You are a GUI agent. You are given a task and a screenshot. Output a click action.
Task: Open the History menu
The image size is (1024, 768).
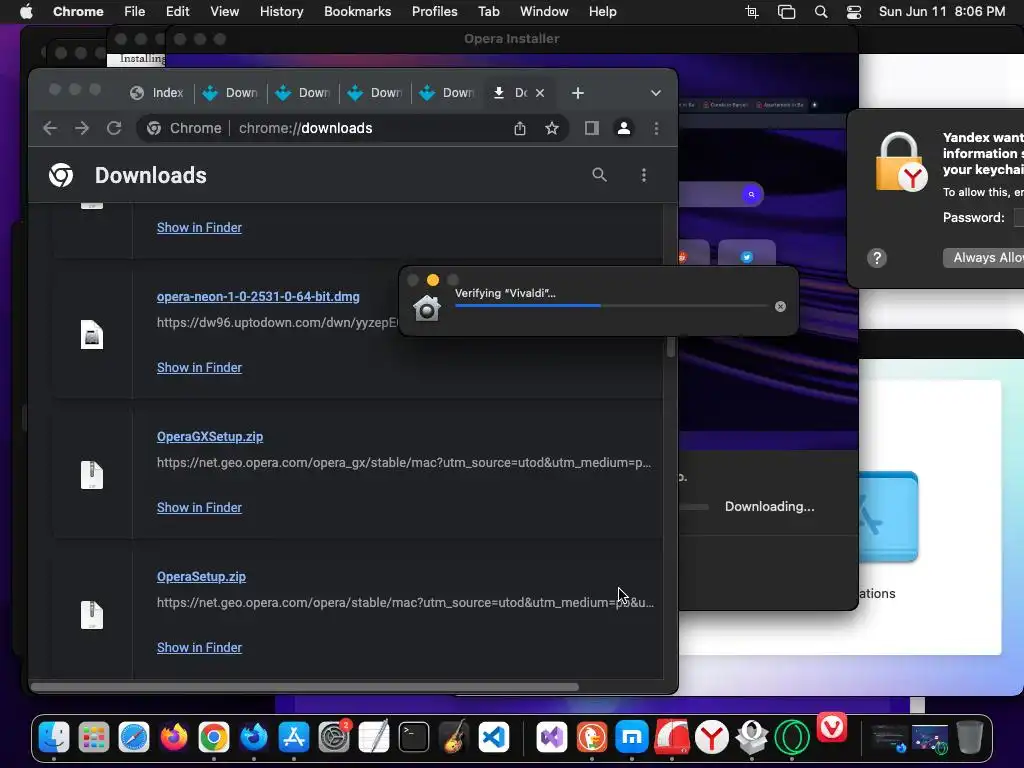[281, 12]
